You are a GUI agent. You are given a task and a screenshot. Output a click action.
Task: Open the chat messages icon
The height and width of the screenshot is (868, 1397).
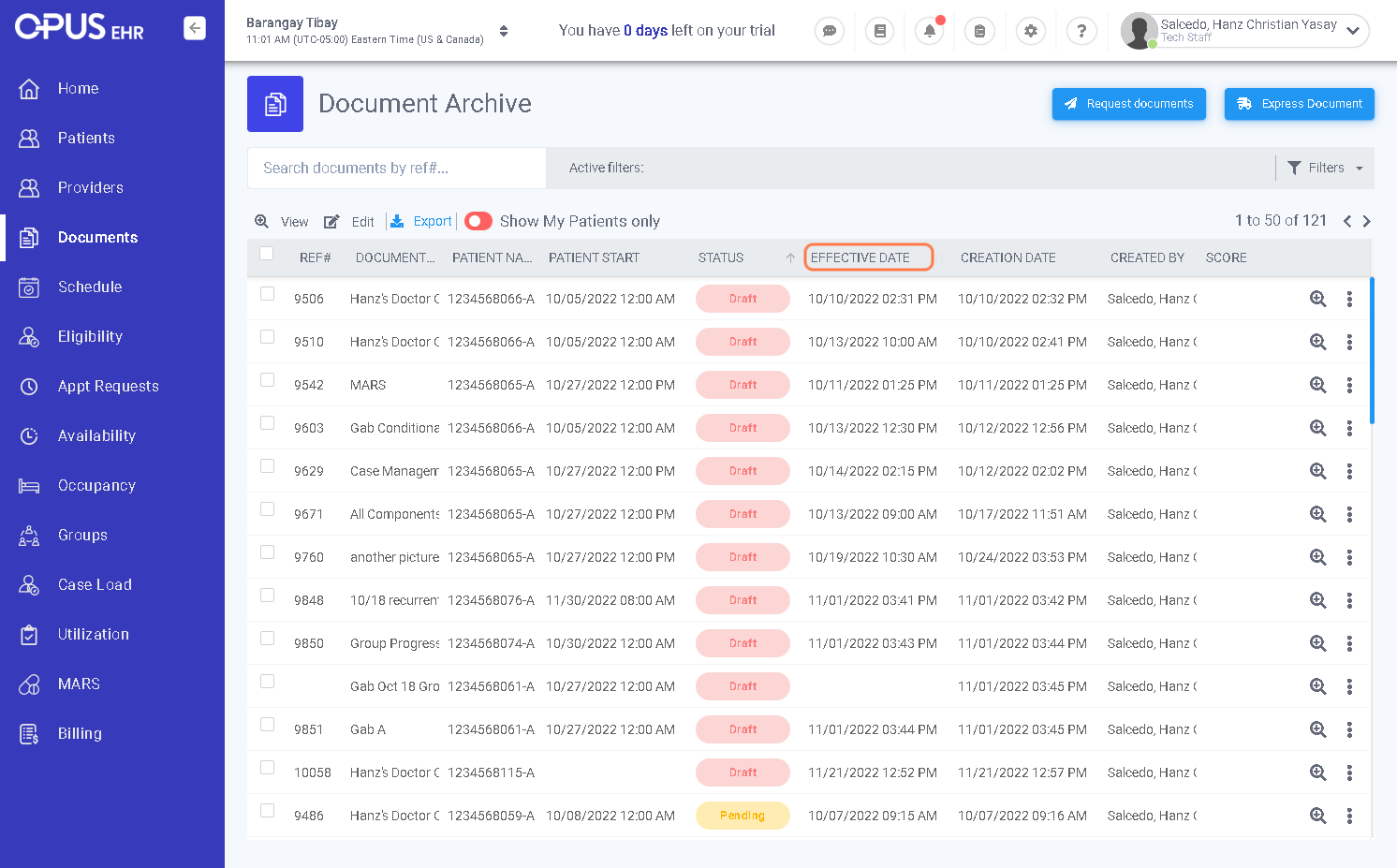tap(830, 31)
